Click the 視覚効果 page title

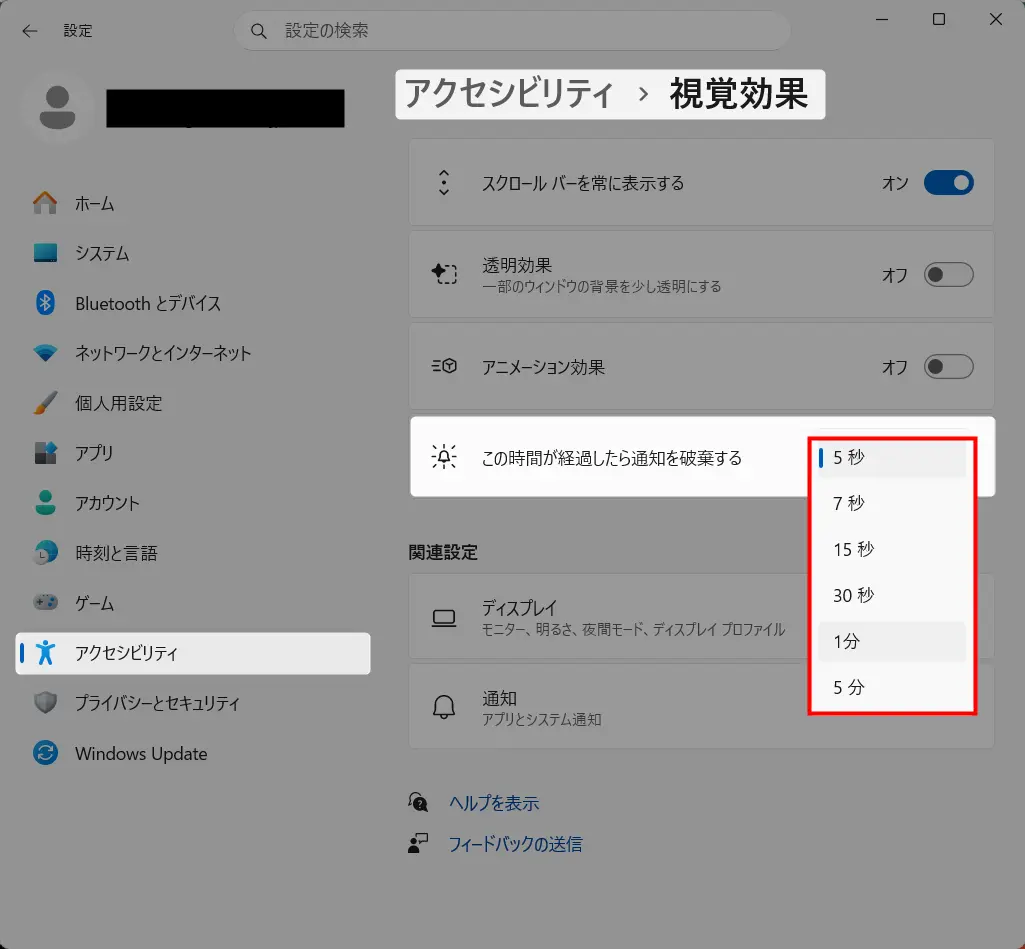pyautogui.click(x=739, y=93)
